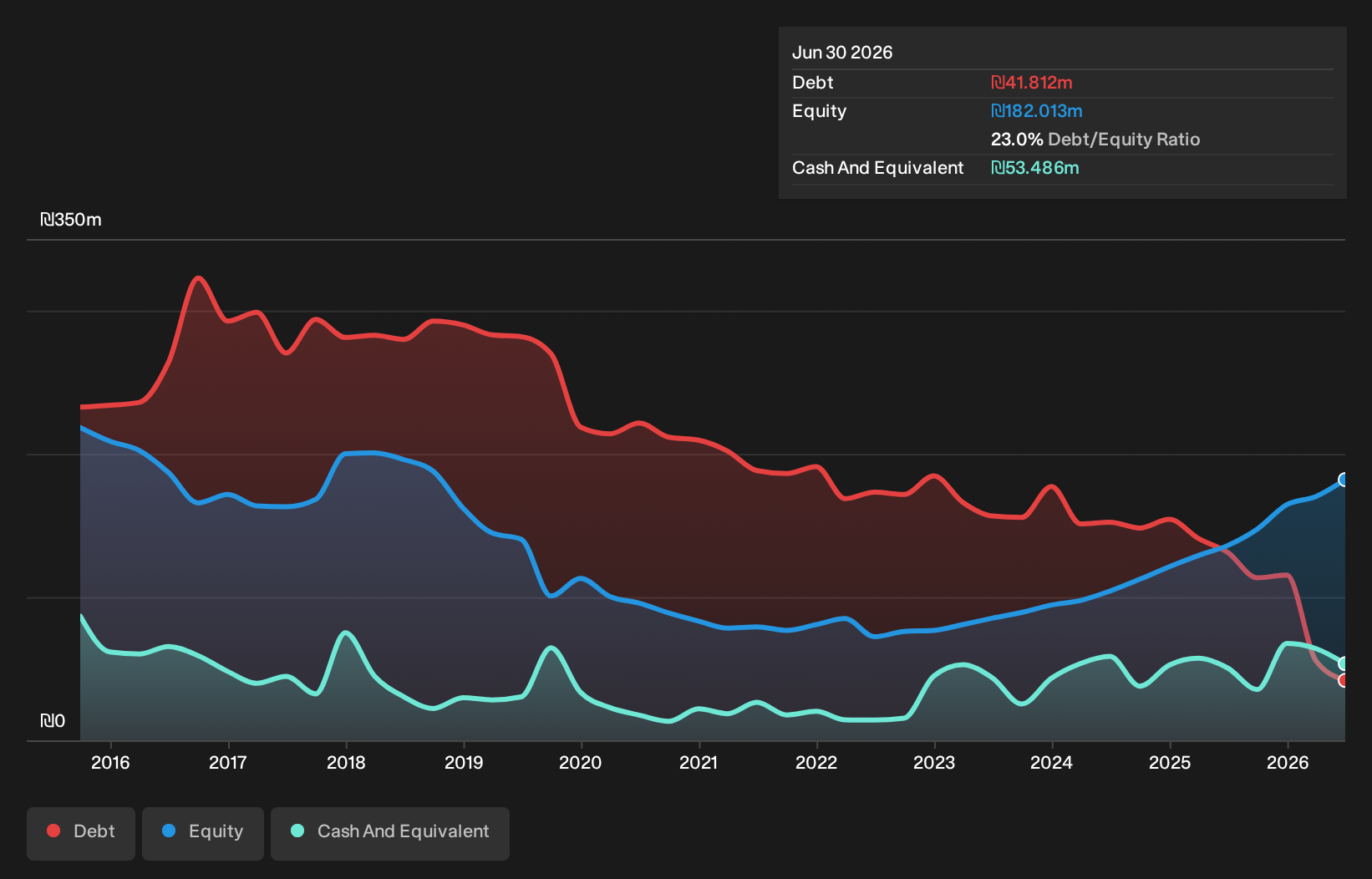This screenshot has width=1372, height=879.
Task: Click the 2020 x-axis label
Action: tap(581, 762)
